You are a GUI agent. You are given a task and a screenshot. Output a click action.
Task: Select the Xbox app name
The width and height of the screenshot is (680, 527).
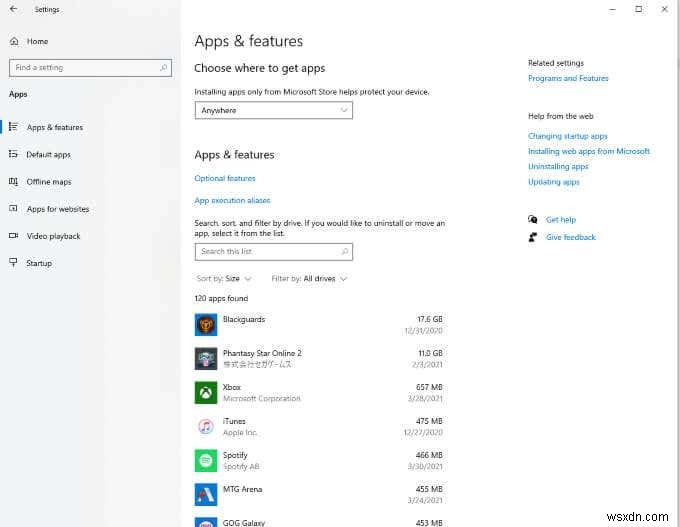pyautogui.click(x=232, y=387)
